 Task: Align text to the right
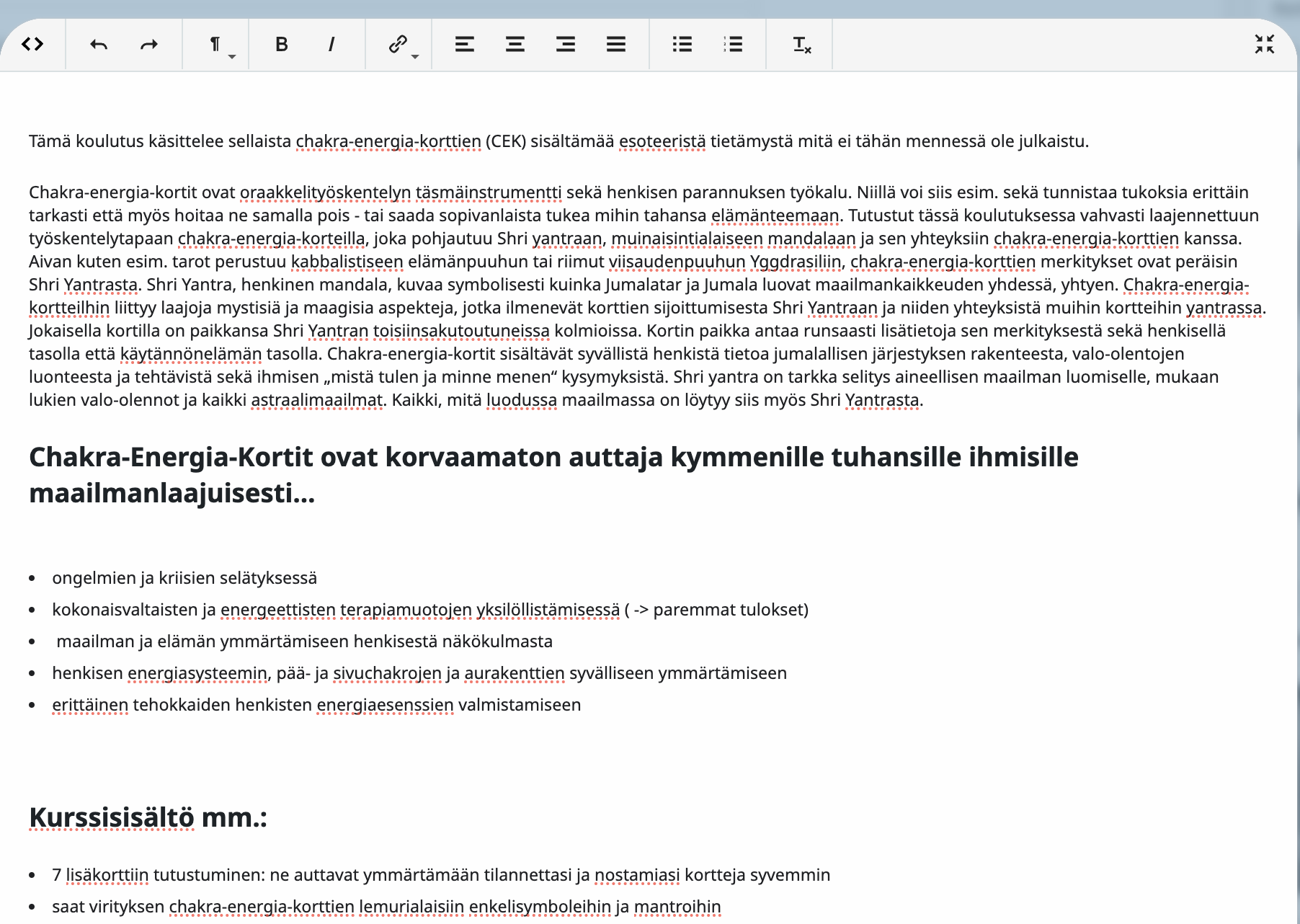(566, 45)
